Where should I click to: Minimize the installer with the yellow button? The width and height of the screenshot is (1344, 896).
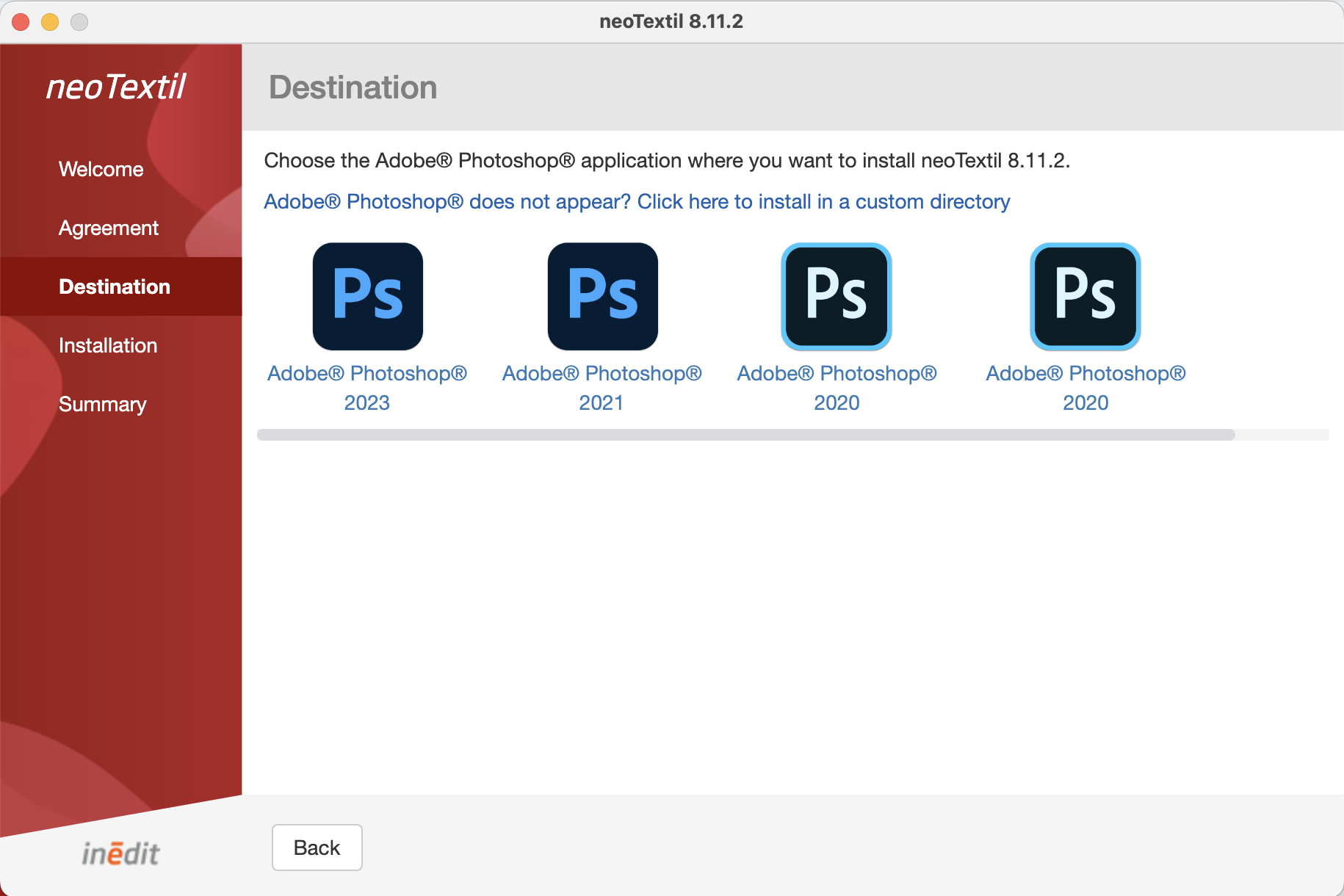click(x=50, y=22)
